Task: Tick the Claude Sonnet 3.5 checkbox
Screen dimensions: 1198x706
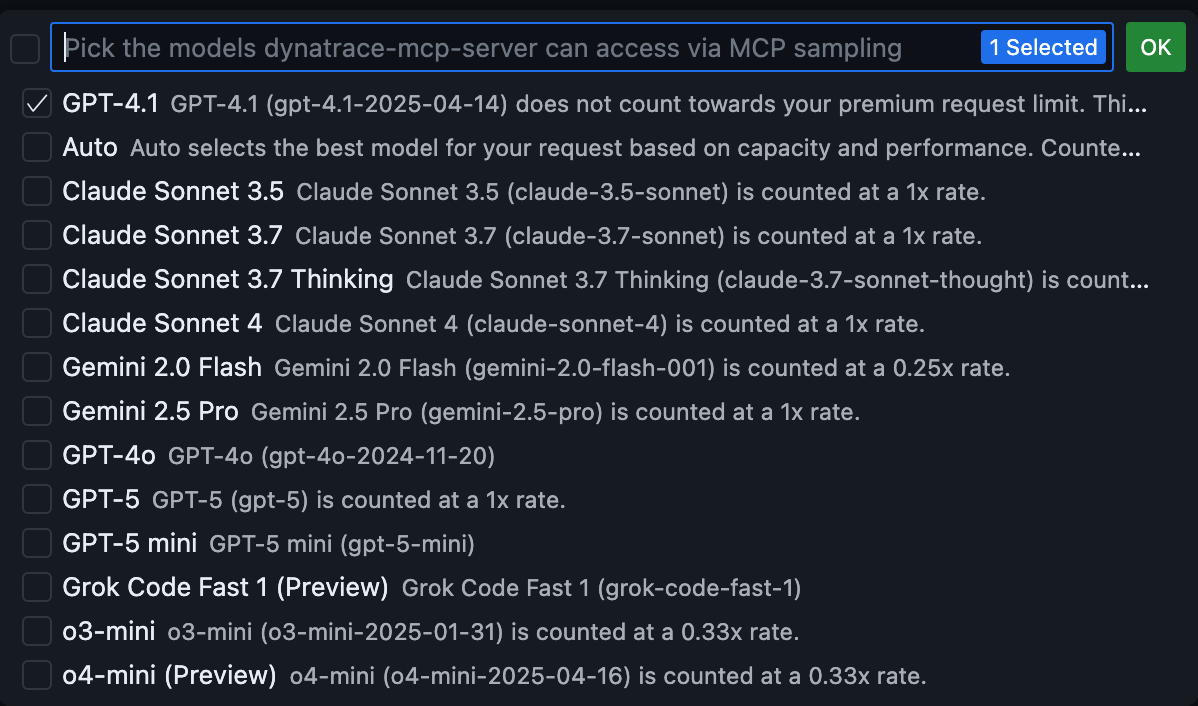Action: pos(37,191)
